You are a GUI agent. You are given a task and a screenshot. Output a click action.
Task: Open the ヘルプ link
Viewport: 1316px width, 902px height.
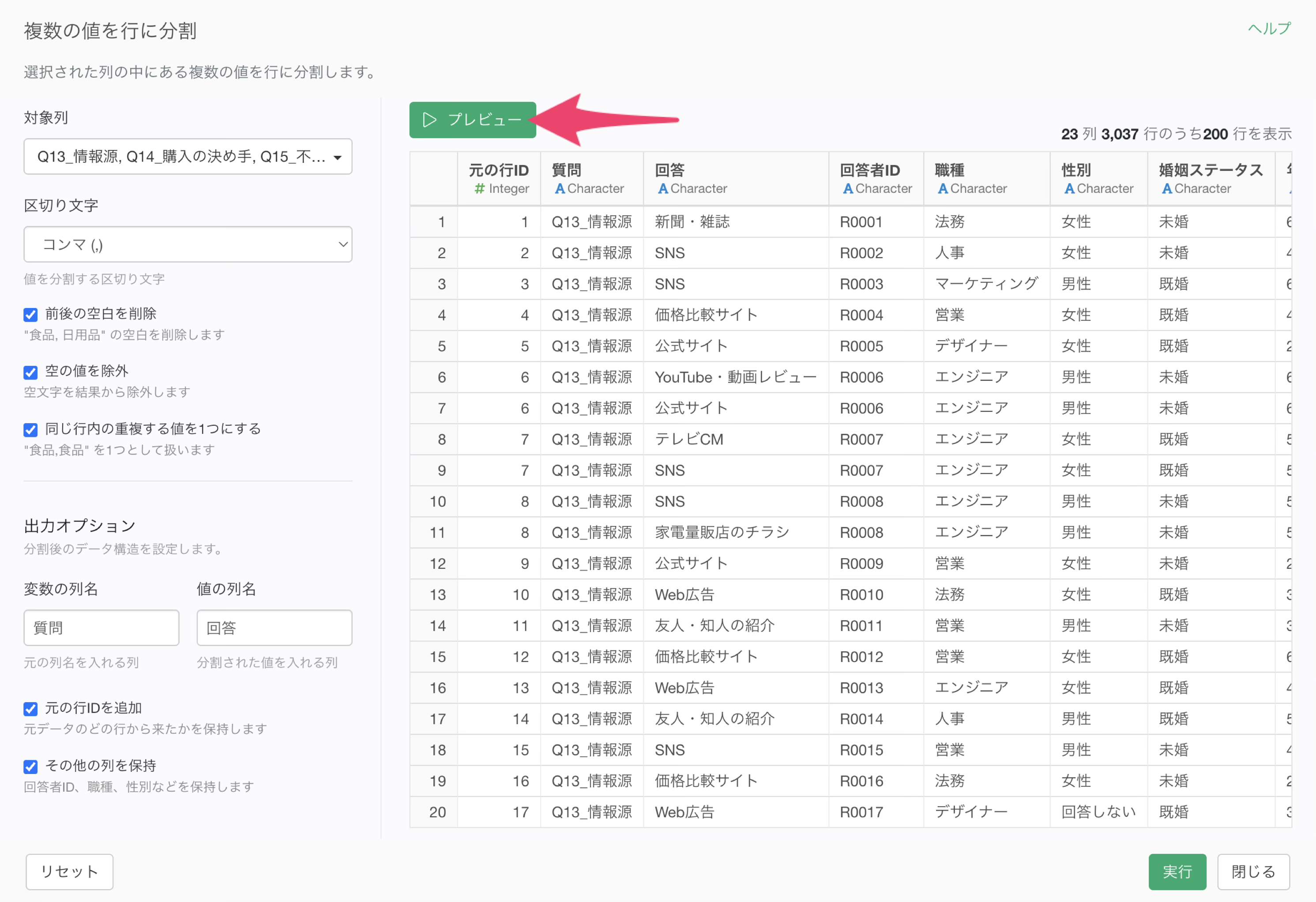coord(1269,28)
